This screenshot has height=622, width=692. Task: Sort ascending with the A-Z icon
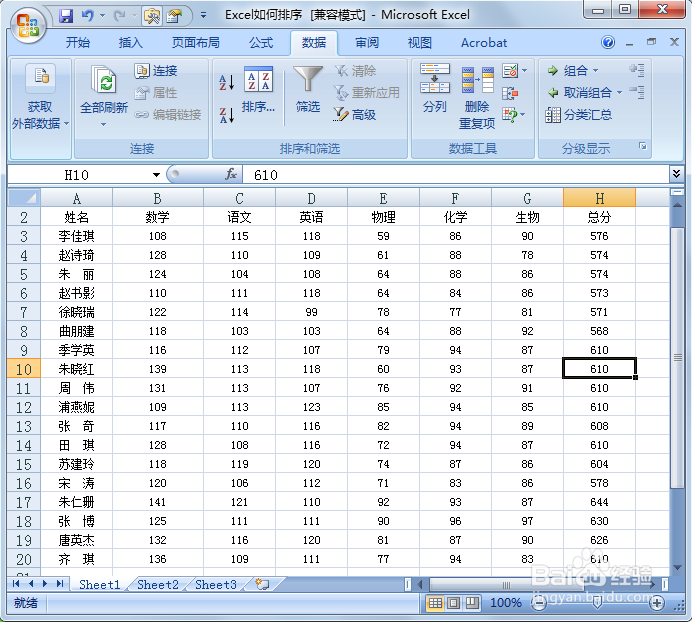tap(227, 82)
